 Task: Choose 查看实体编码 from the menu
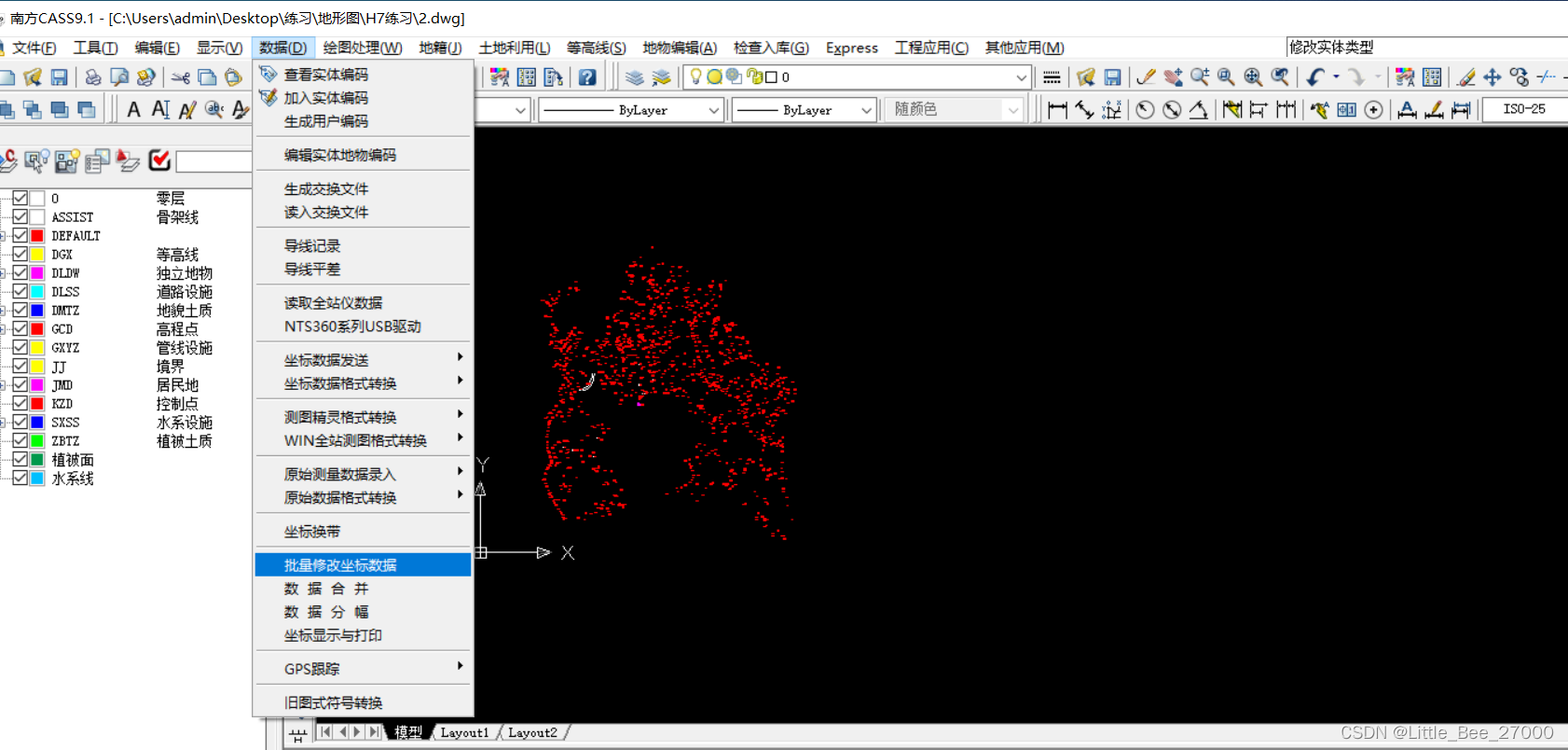pos(363,75)
